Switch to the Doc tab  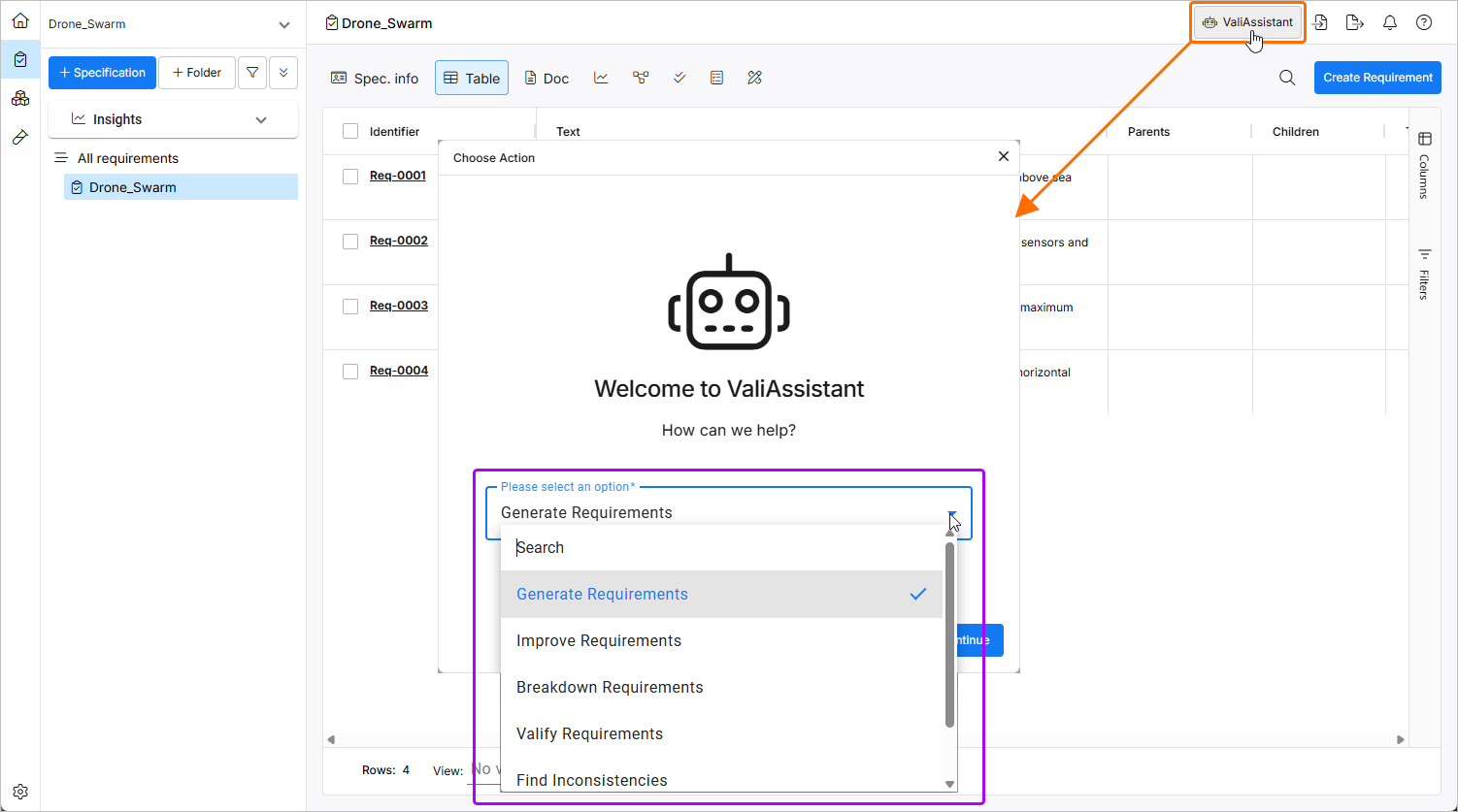pos(547,78)
